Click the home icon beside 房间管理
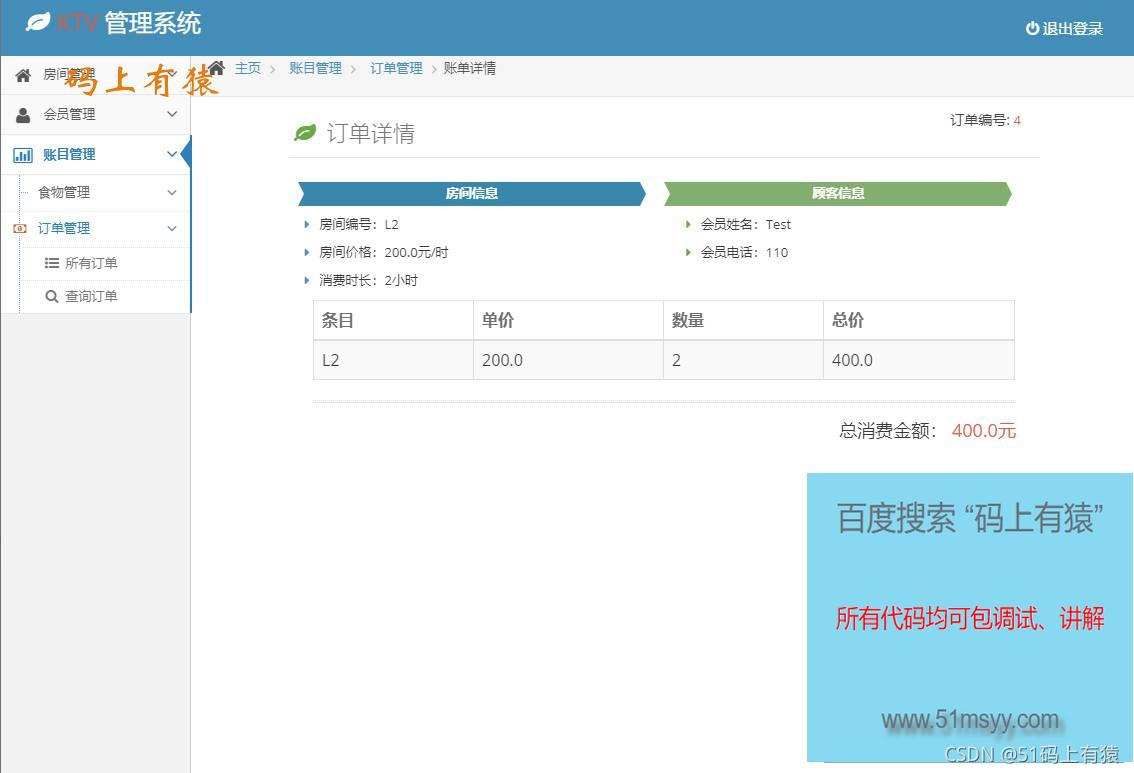 click(x=22, y=74)
